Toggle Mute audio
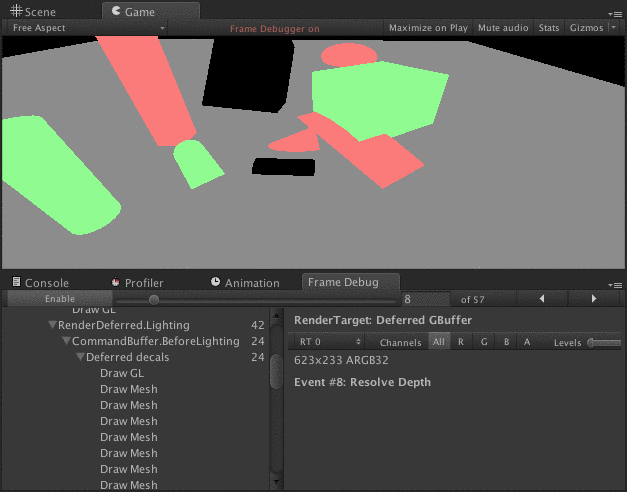The width and height of the screenshot is (627, 492). tap(503, 28)
